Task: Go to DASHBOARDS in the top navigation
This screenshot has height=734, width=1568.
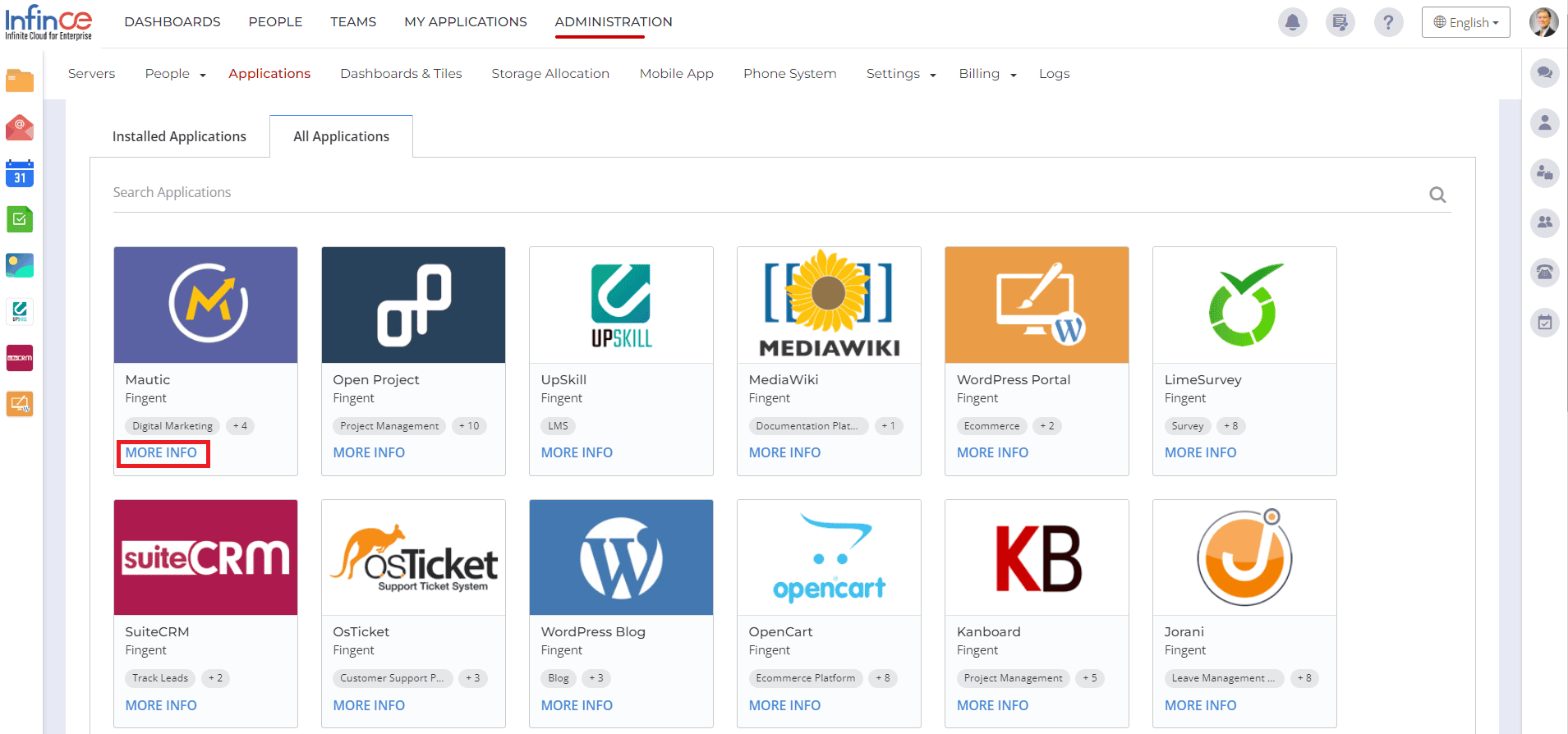Action: (172, 22)
